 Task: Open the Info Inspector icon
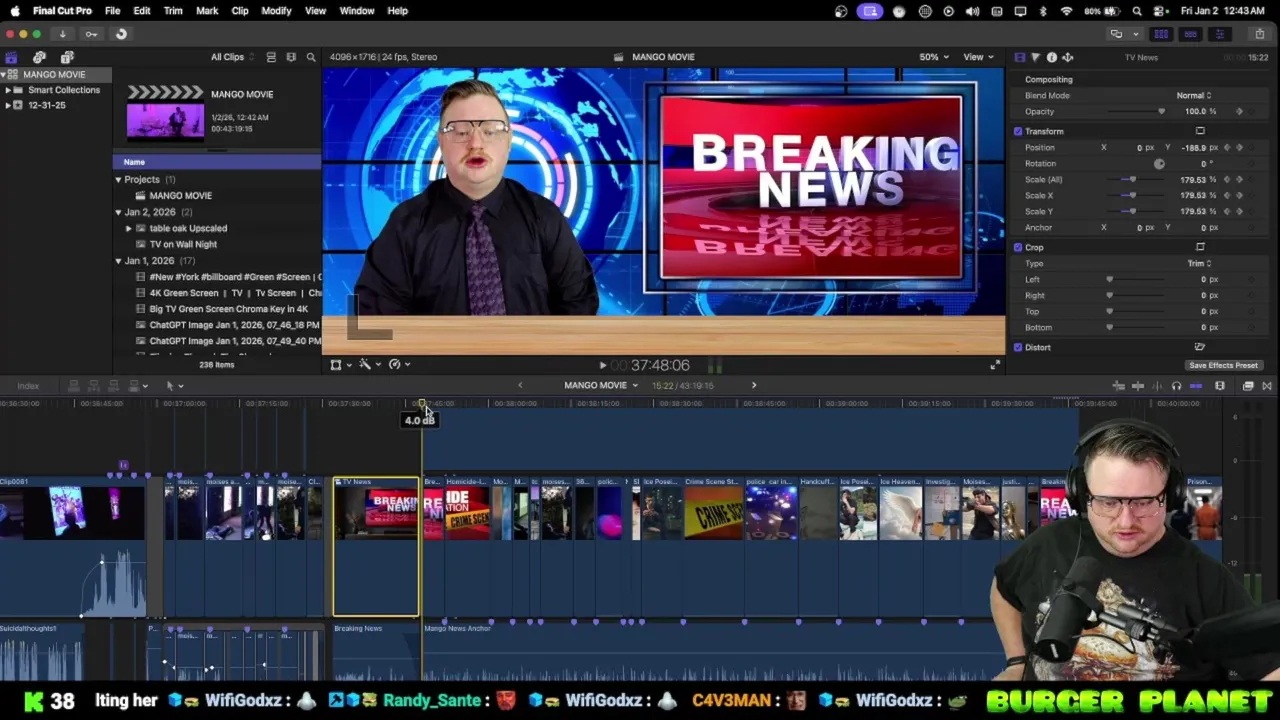pyautogui.click(x=1051, y=57)
